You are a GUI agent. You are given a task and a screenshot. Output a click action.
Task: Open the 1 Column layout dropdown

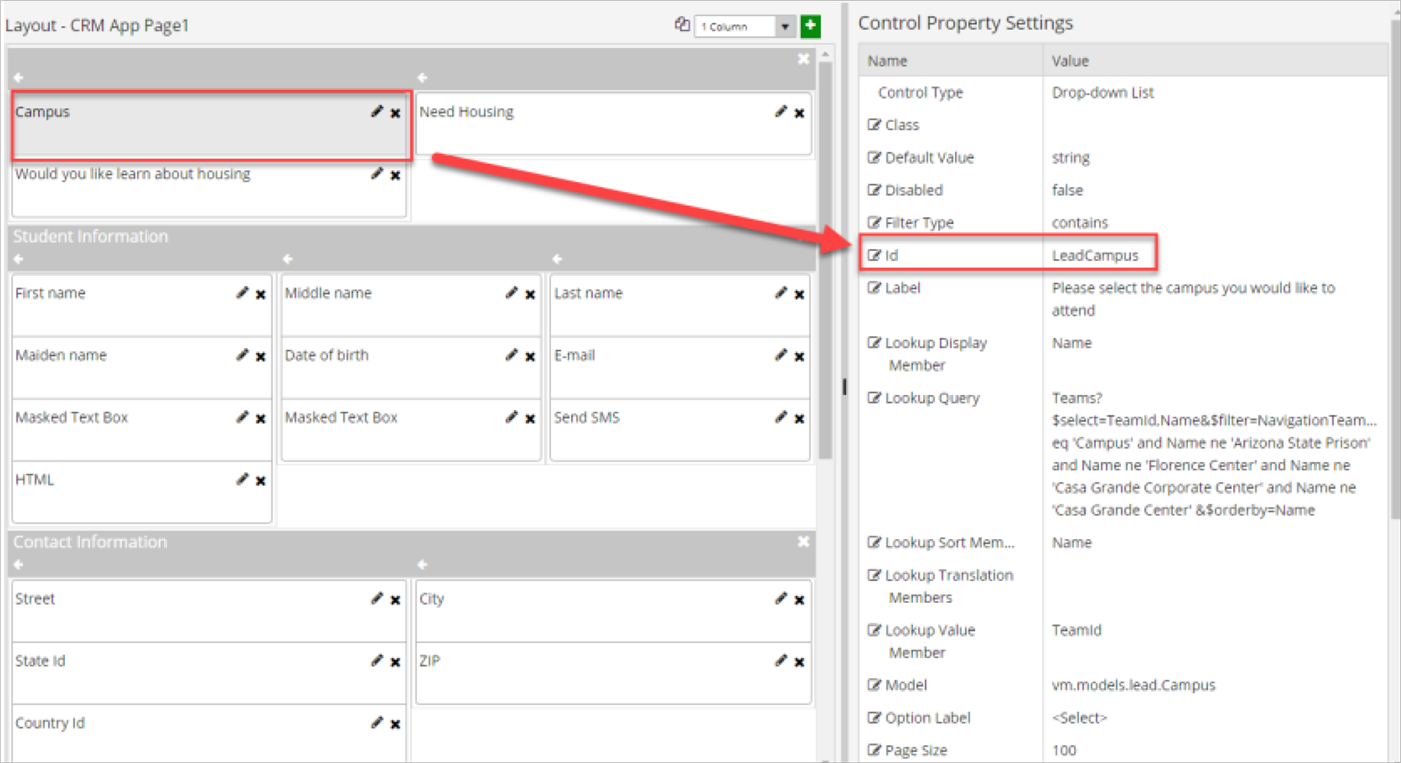[x=784, y=27]
